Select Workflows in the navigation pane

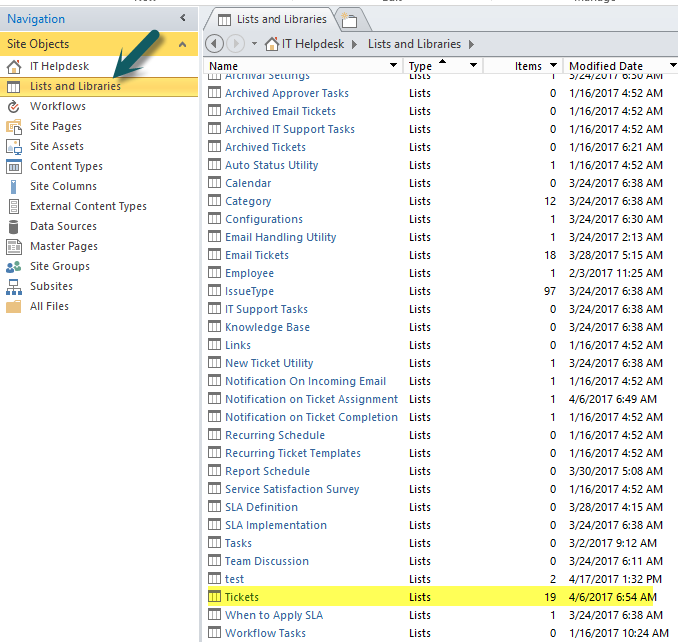coord(58,106)
